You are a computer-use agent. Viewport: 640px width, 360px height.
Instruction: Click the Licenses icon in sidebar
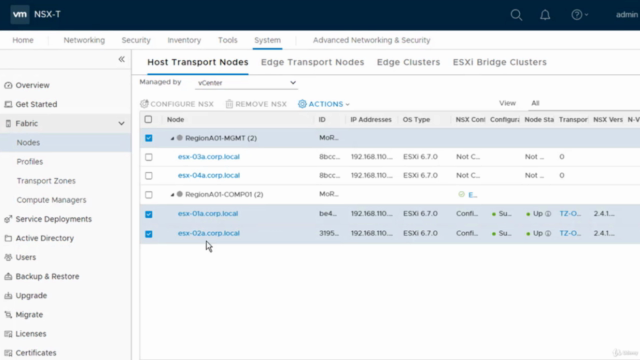coord(8,334)
